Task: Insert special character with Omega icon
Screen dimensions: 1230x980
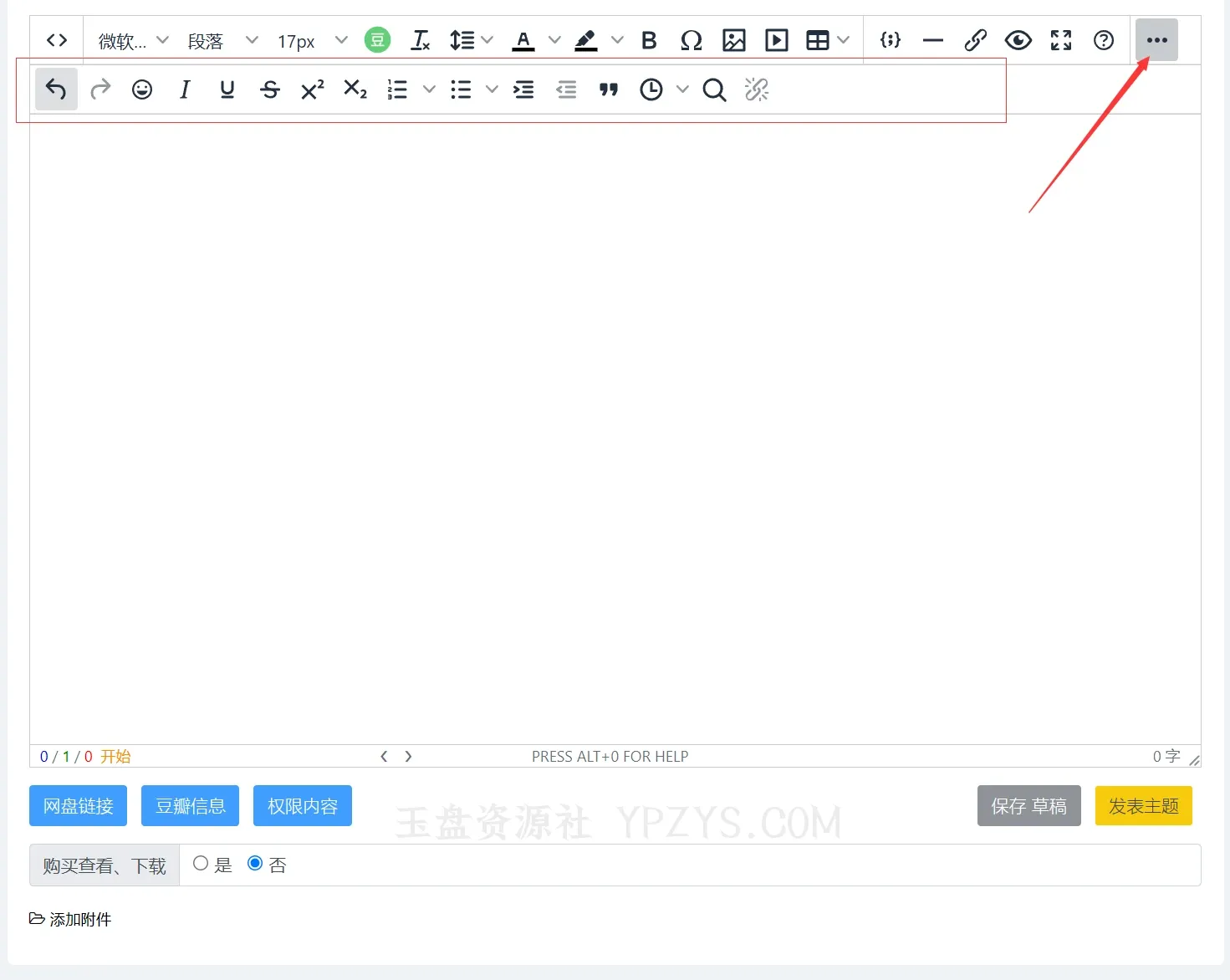Action: point(691,40)
